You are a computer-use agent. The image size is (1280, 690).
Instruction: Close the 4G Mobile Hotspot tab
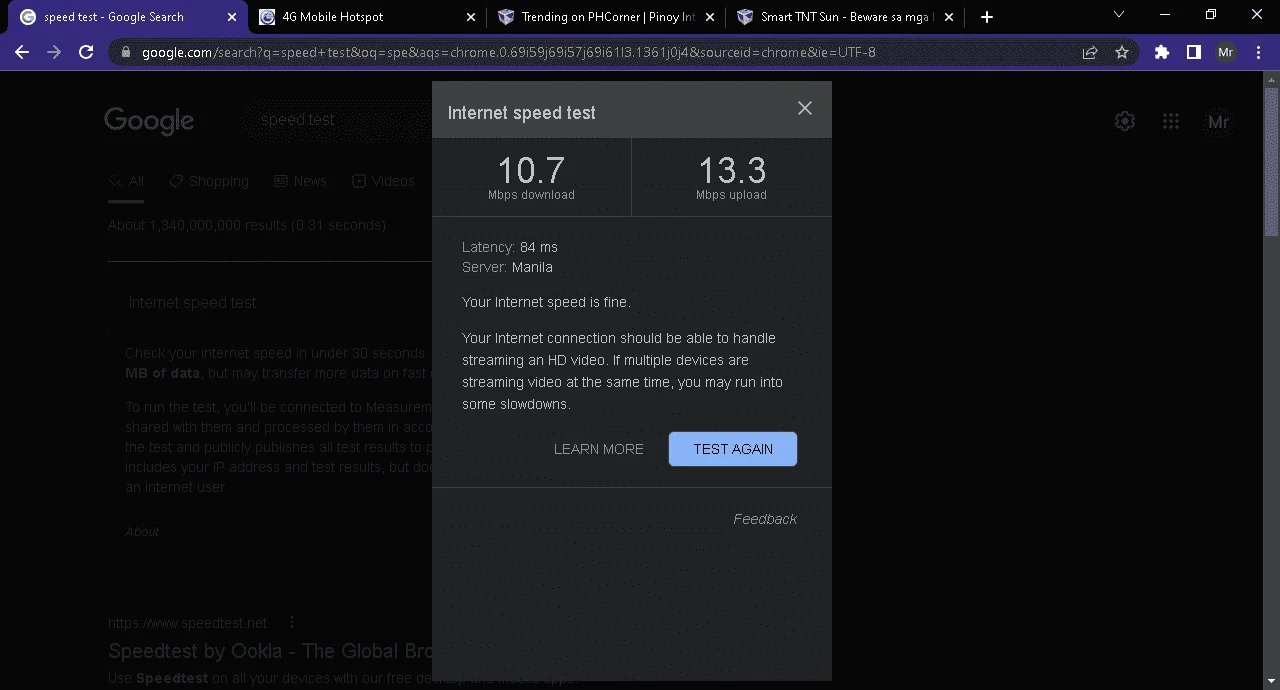point(471,17)
